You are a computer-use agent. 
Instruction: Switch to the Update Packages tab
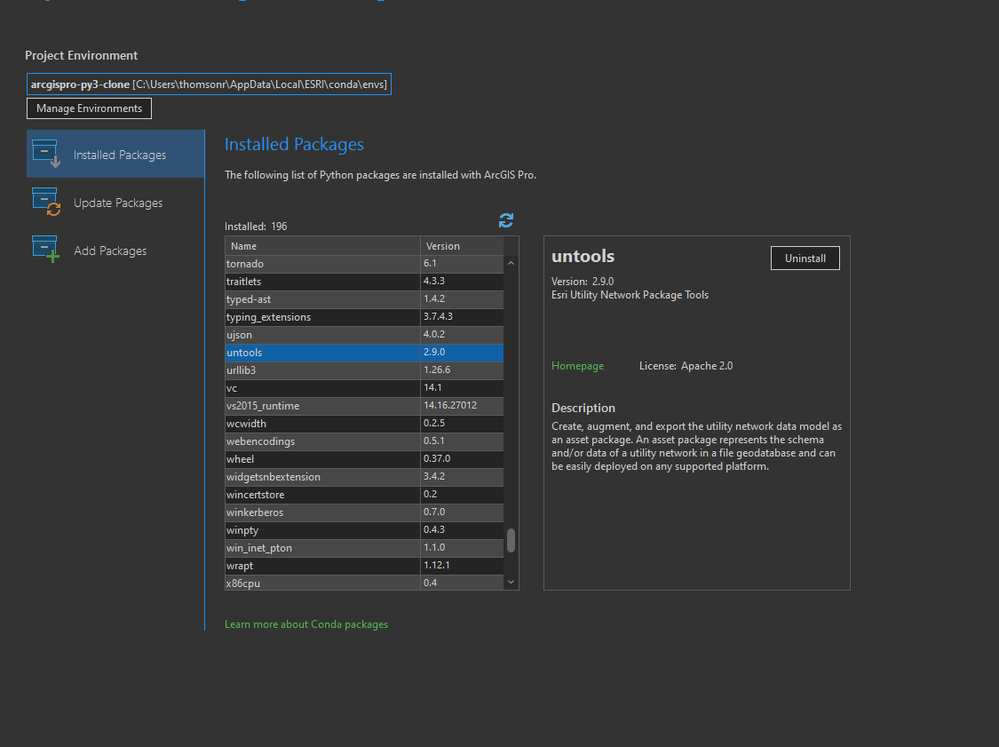click(117, 203)
